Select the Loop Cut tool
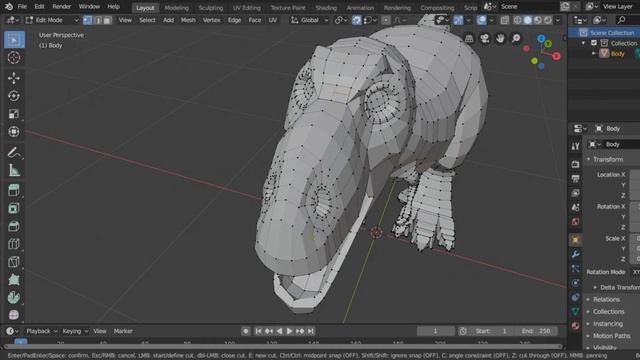The height and width of the screenshot is (360, 640). (14, 244)
